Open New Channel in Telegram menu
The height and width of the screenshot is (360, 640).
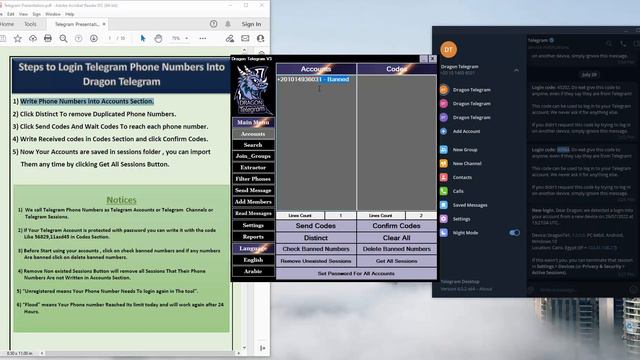[x=467, y=164]
